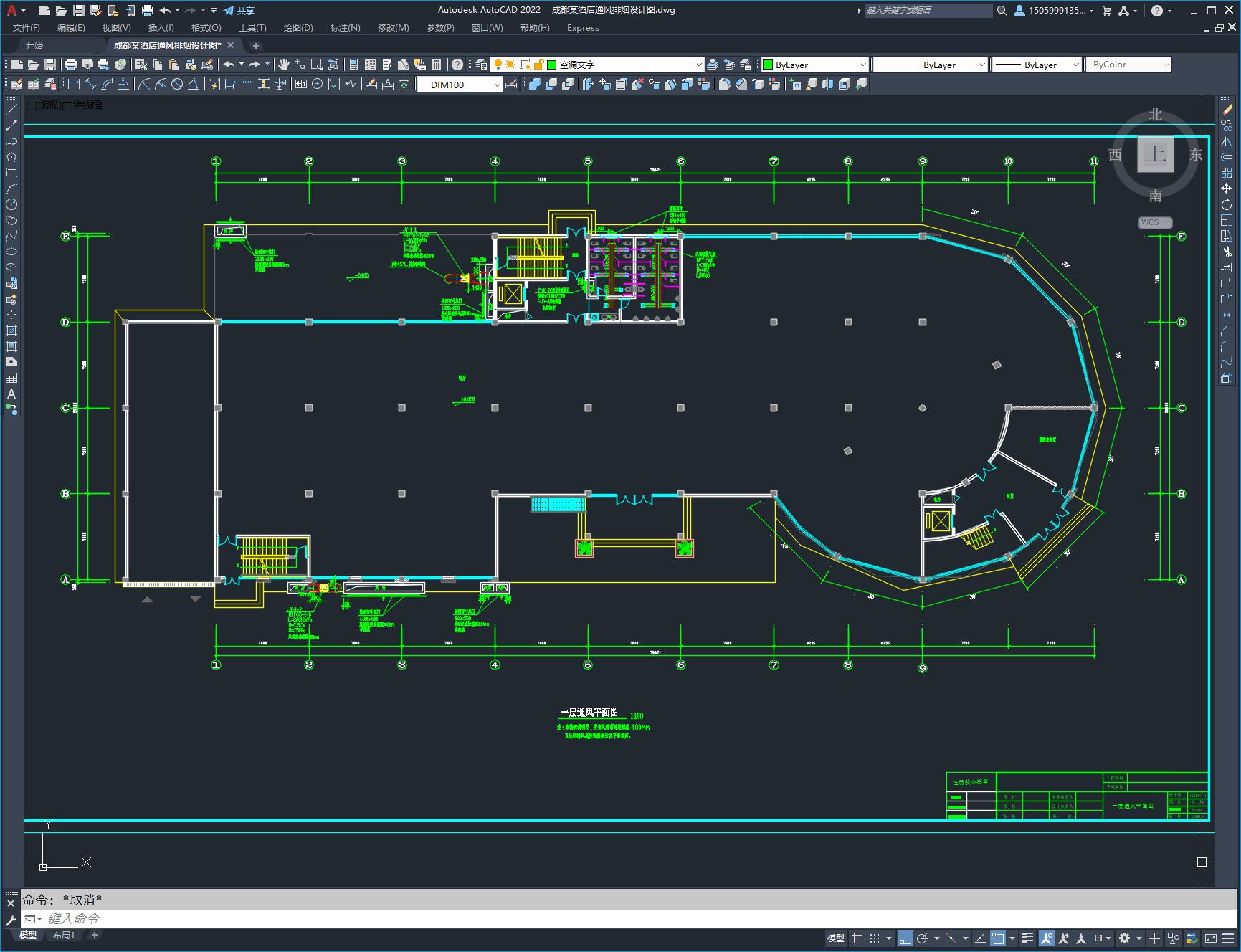Click the Pan hand tool icon
Screen dimensions: 1241x952
(284, 65)
